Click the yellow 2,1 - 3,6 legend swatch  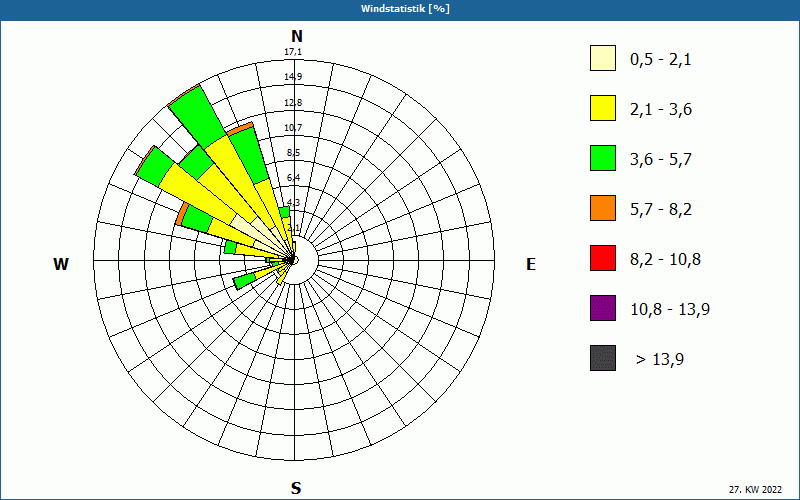tap(603, 108)
